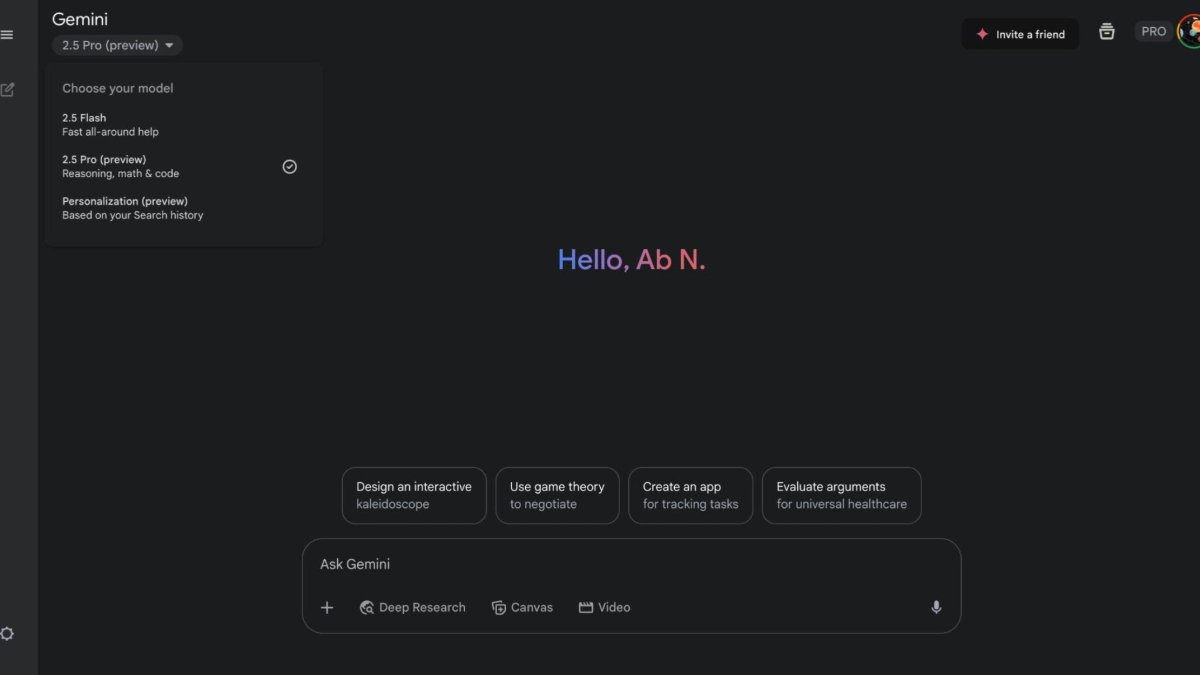Click the Invite a friend button

click(1020, 34)
